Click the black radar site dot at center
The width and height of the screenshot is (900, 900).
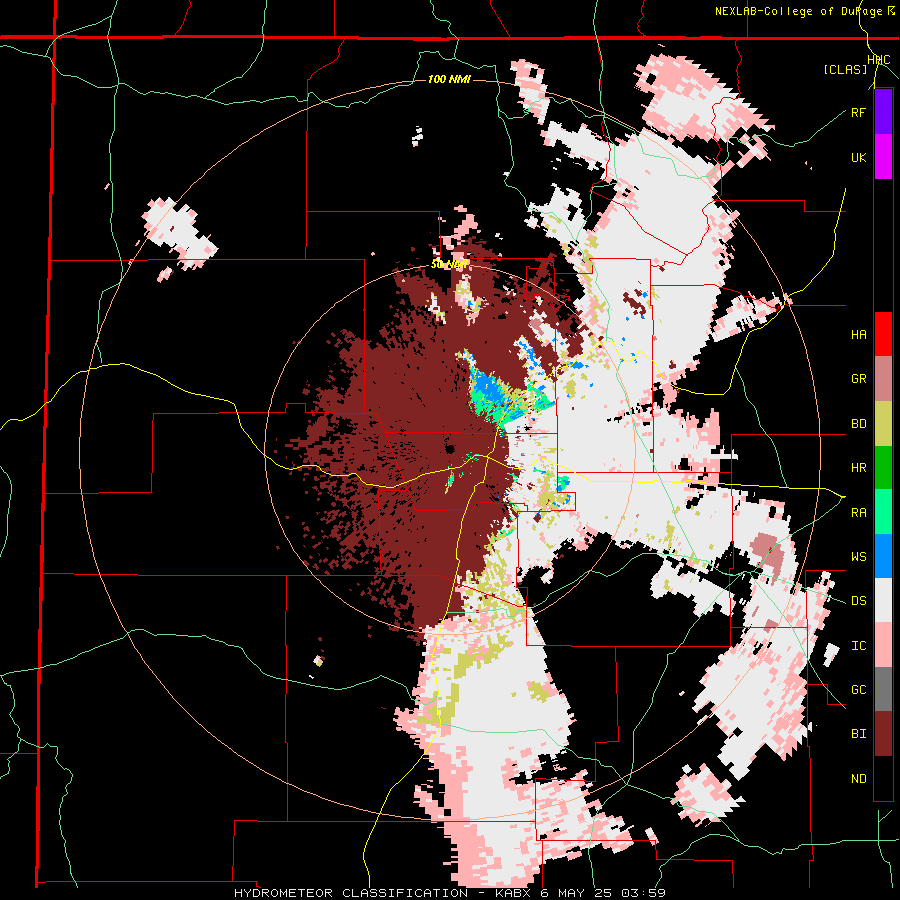450,449
